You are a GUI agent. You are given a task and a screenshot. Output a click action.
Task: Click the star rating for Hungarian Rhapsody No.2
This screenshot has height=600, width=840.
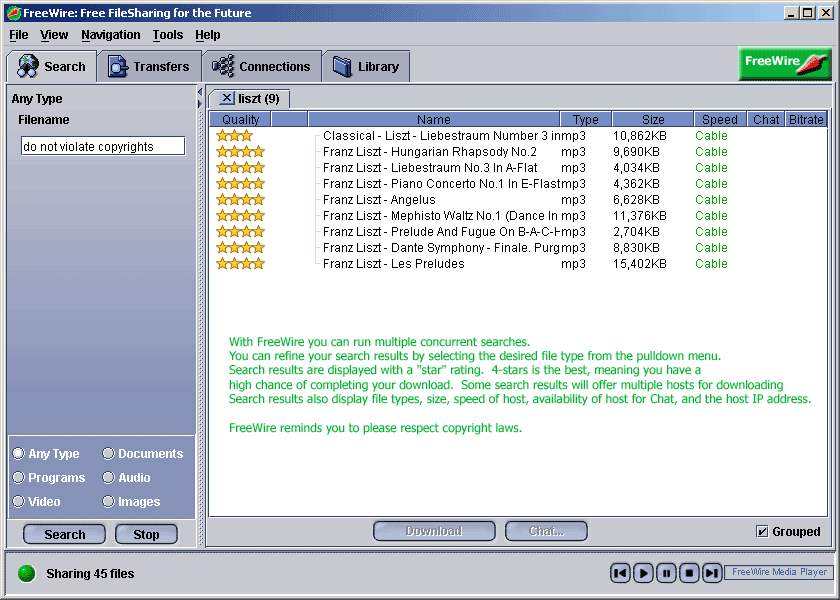[x=240, y=152]
